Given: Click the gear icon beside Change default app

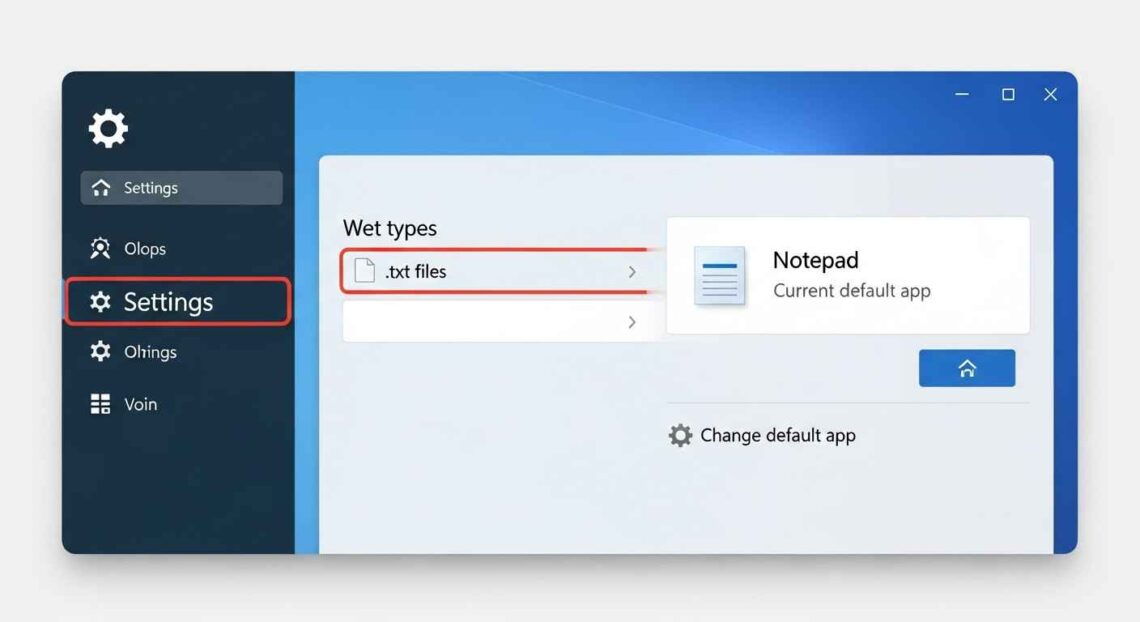Looking at the screenshot, I should click(680, 436).
